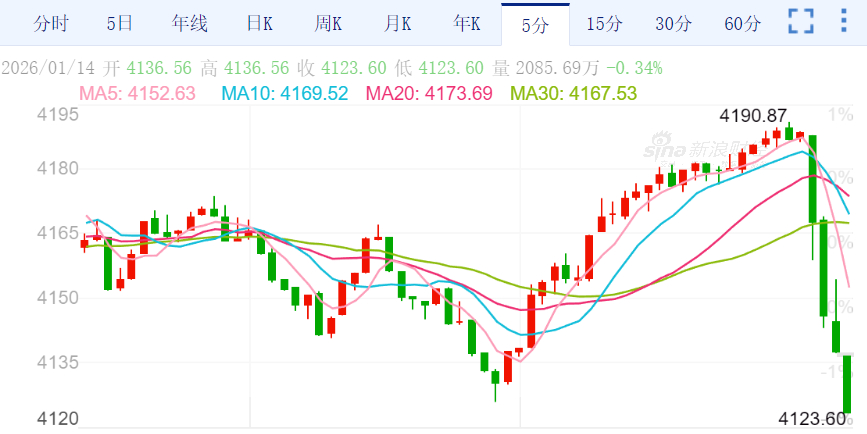Click the last green candlestick at 4123.60
Screen dimensions: 867x434
coord(847,384)
